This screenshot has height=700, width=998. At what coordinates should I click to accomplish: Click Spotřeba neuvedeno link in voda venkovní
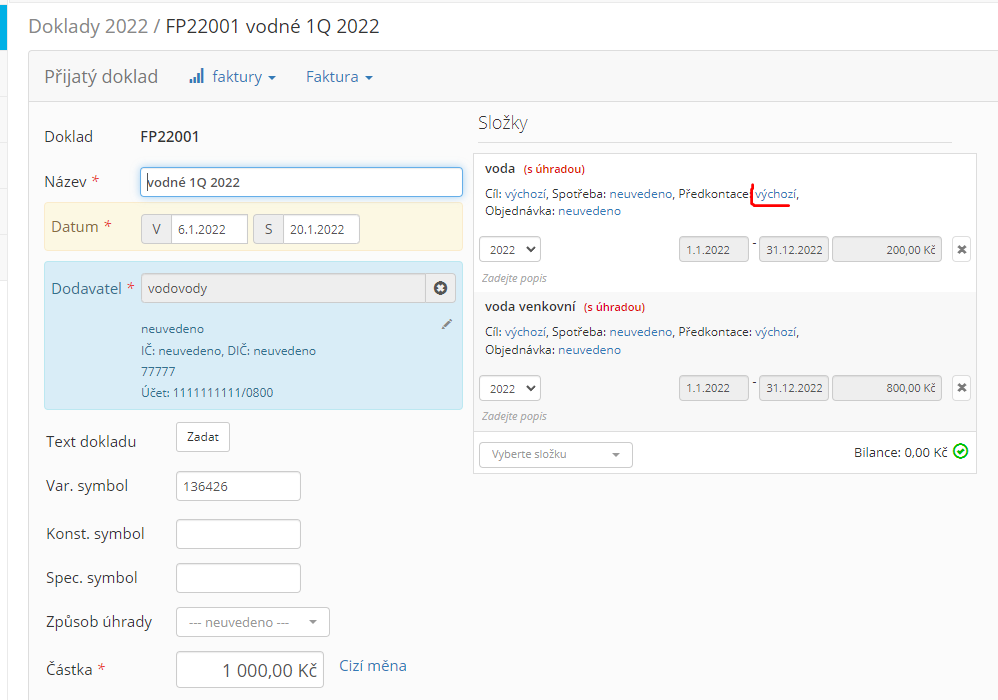pos(640,332)
